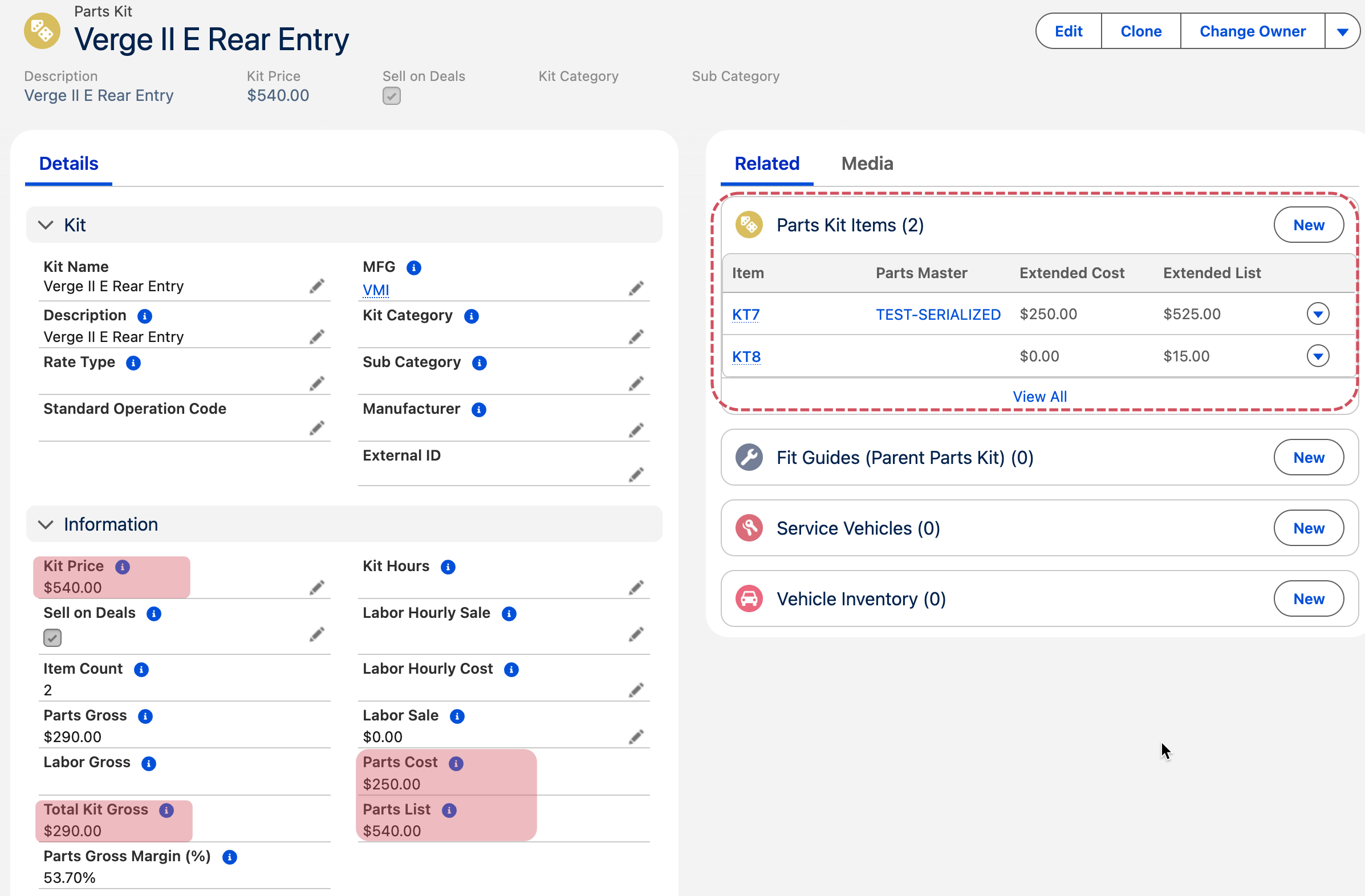The height and width of the screenshot is (896, 1365).
Task: Edit External ID pencil icon
Action: (636, 475)
